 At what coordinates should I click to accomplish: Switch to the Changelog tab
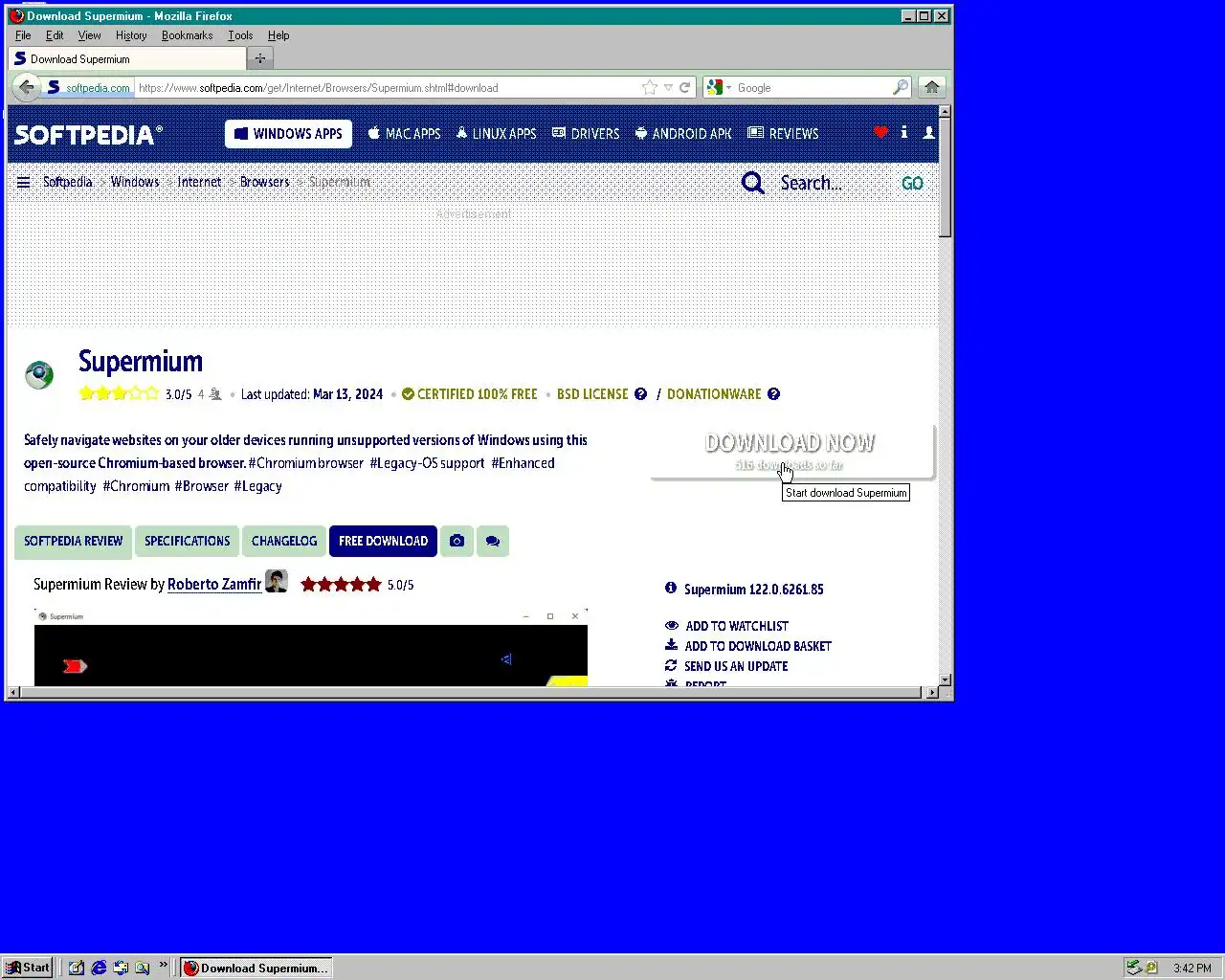point(284,541)
